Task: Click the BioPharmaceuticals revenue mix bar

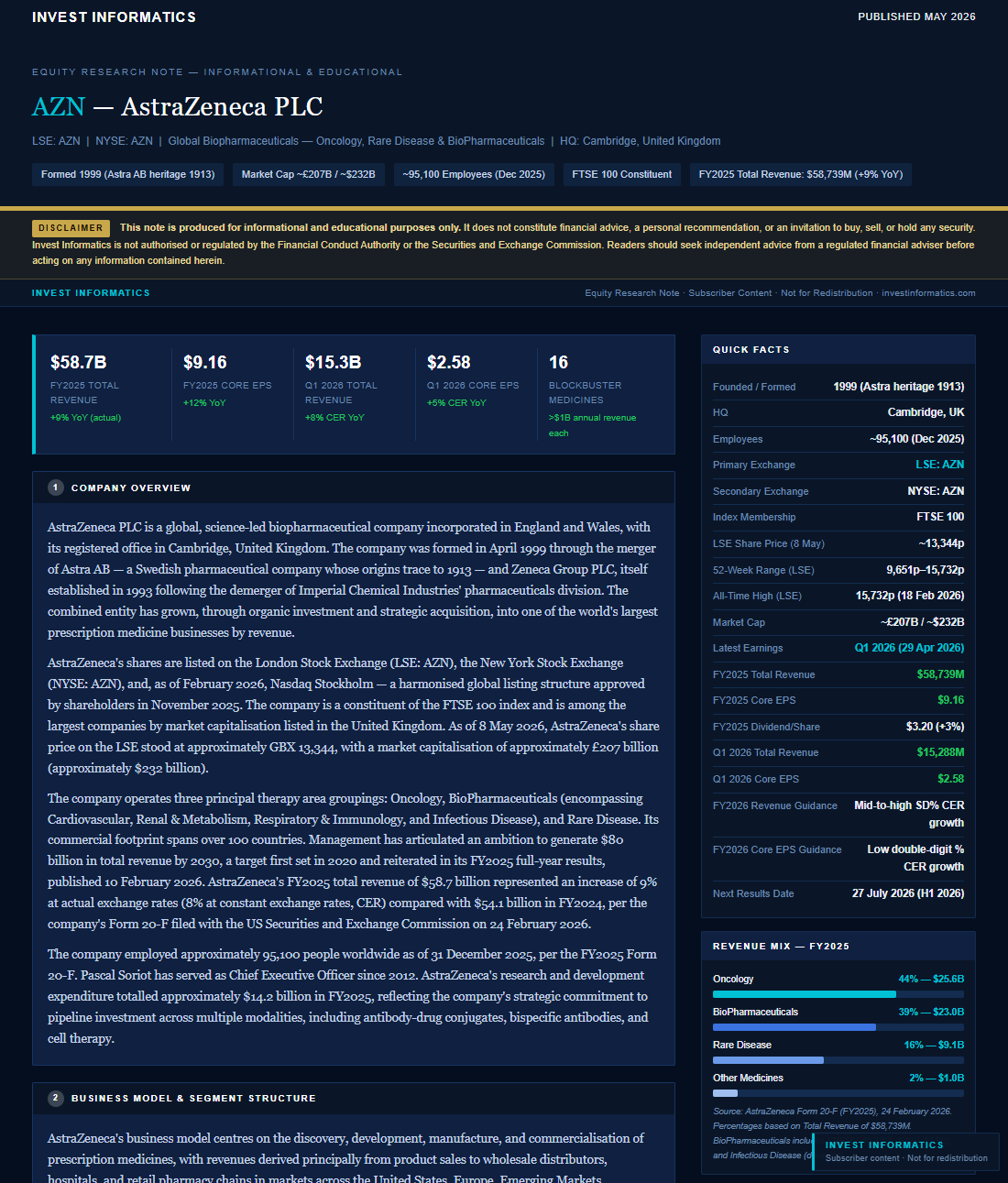Action: [838, 1027]
